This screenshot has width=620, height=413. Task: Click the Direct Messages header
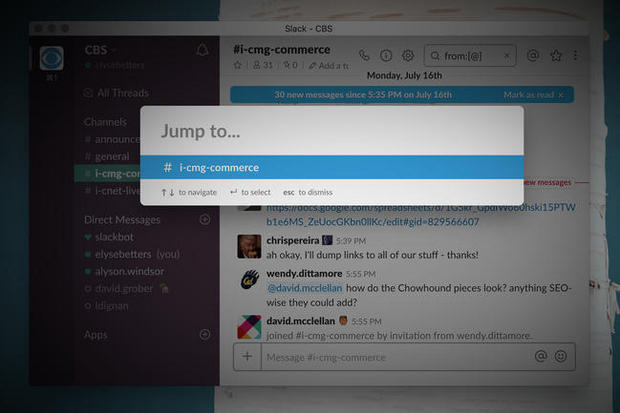(x=122, y=220)
